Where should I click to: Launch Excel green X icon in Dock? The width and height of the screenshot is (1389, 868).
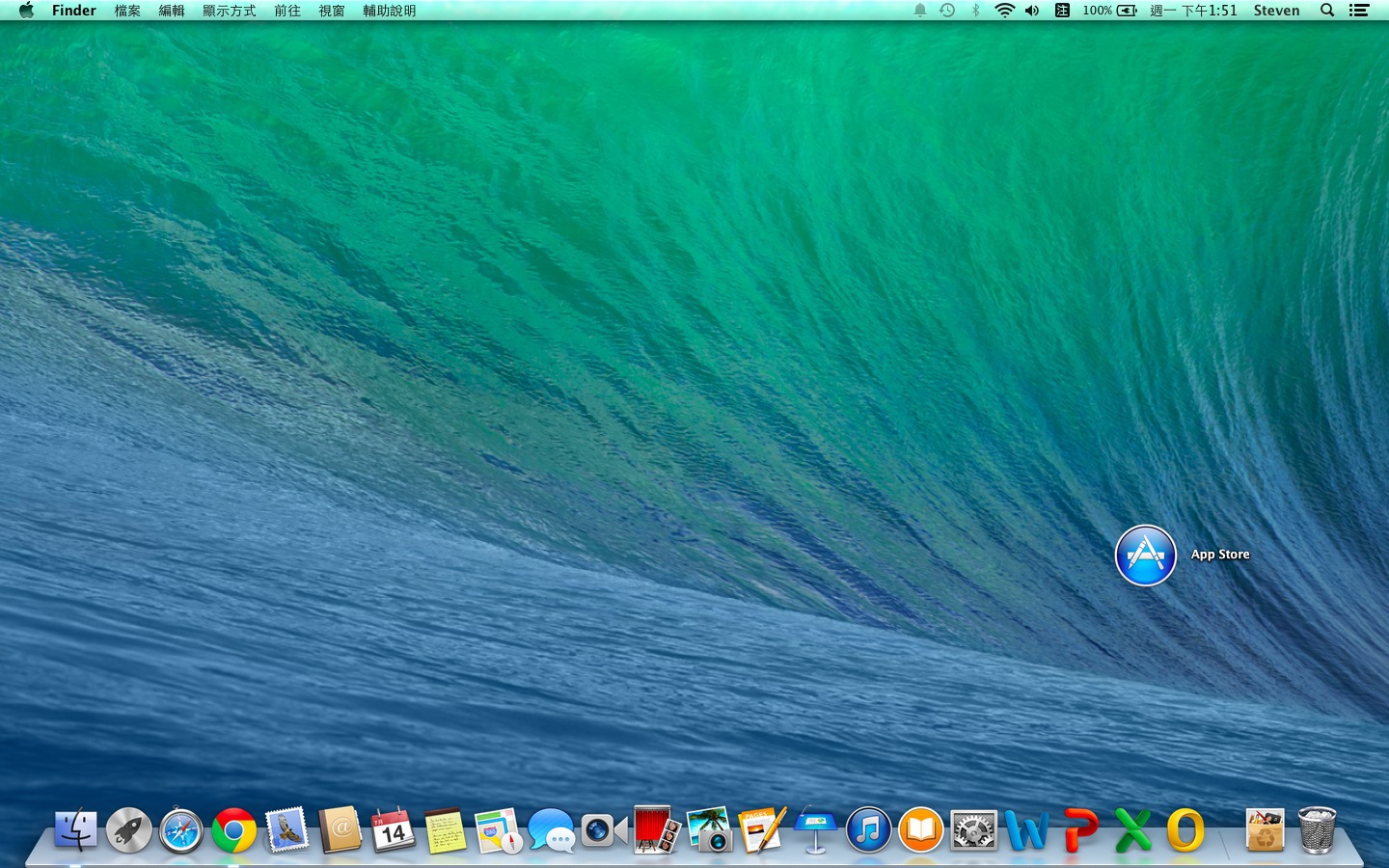(x=1133, y=829)
